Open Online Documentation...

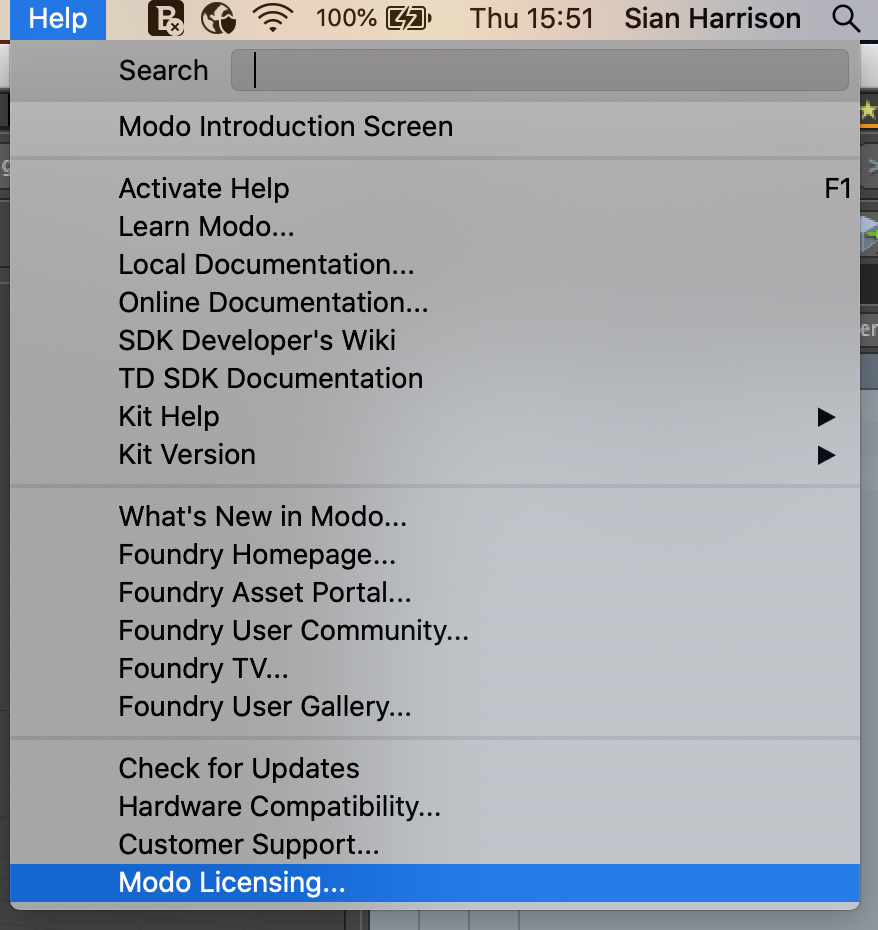coord(435,302)
